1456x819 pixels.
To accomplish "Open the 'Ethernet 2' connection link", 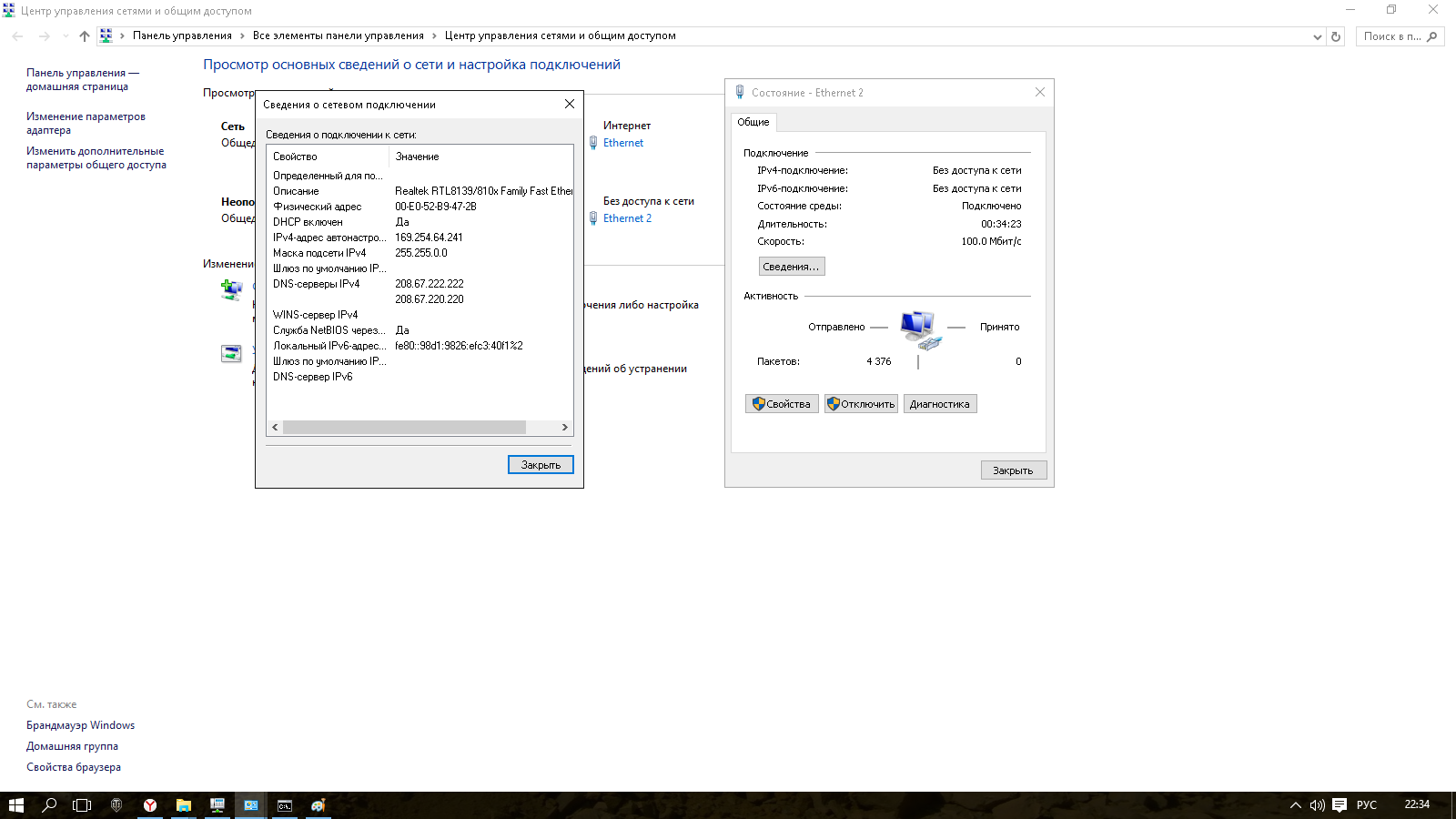I will [628, 218].
